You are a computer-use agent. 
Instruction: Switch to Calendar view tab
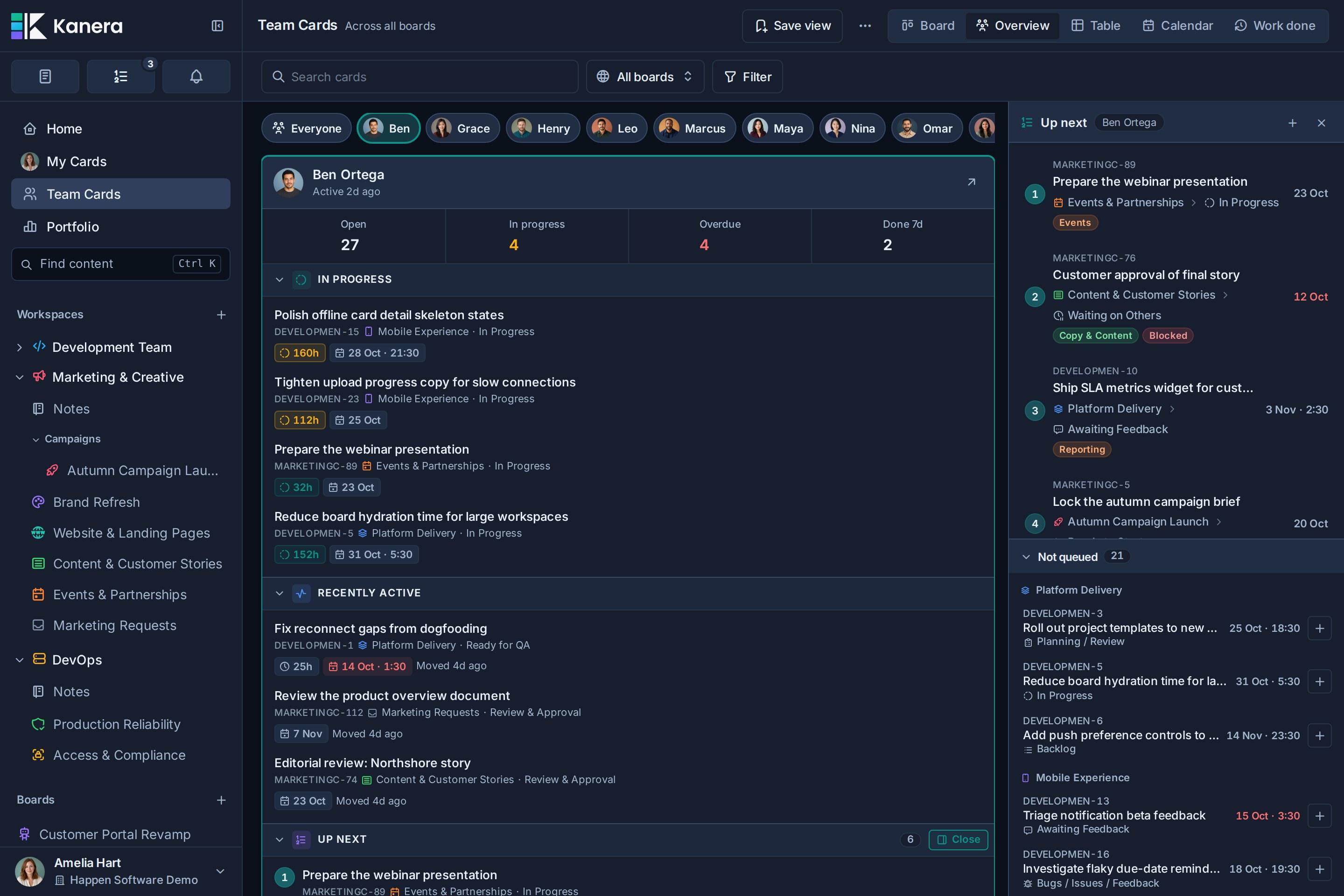point(1177,26)
